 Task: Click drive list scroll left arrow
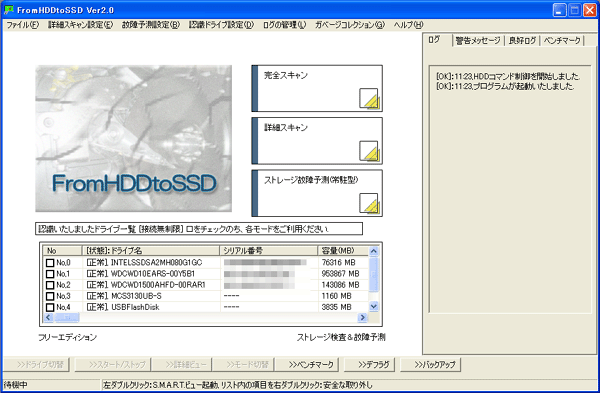pos(48,318)
